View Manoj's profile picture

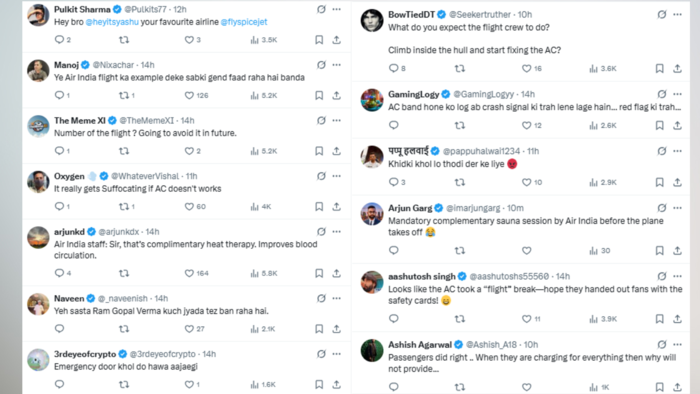(38, 71)
